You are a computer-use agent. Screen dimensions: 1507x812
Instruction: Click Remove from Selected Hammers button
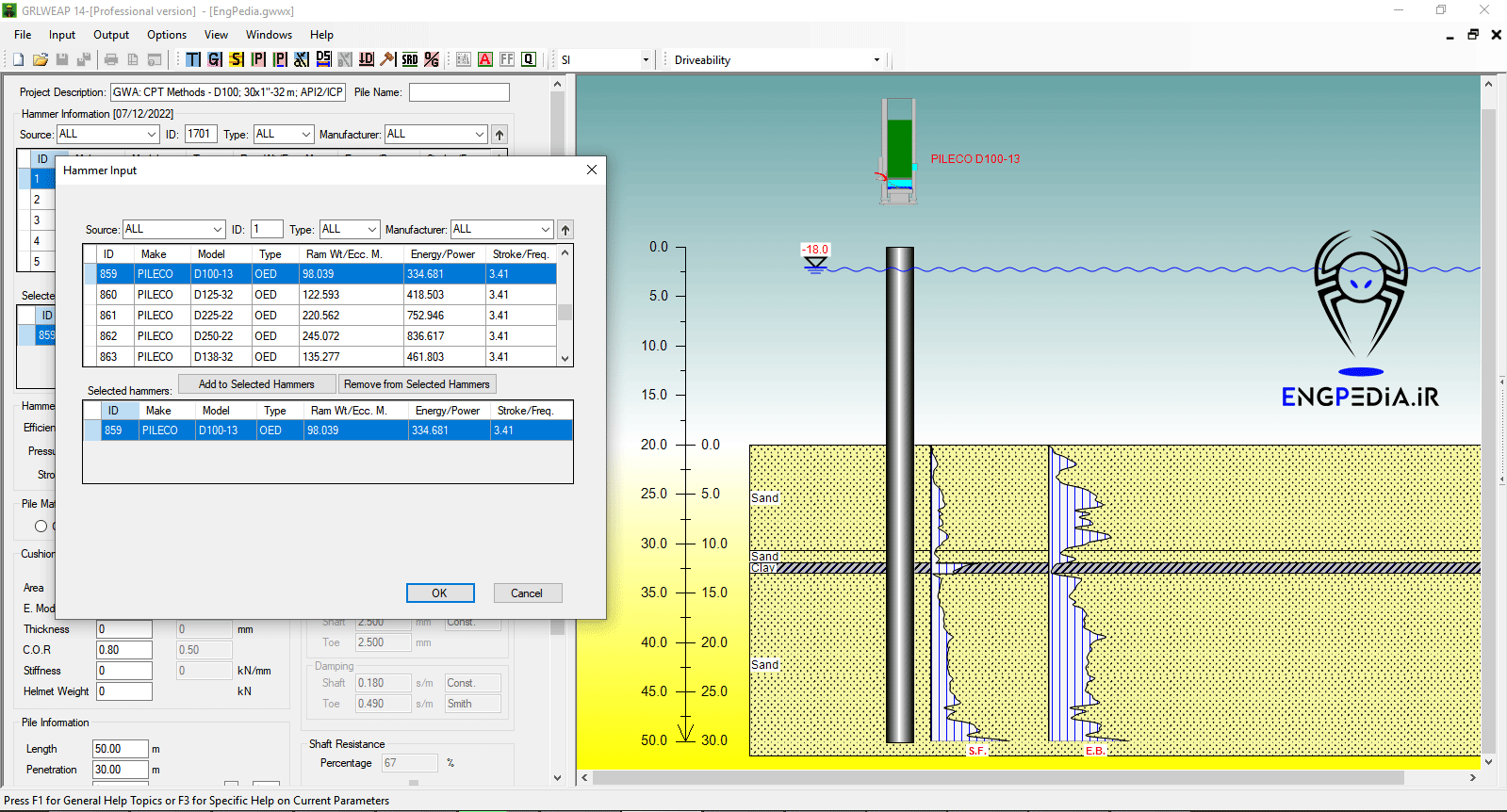click(x=417, y=384)
